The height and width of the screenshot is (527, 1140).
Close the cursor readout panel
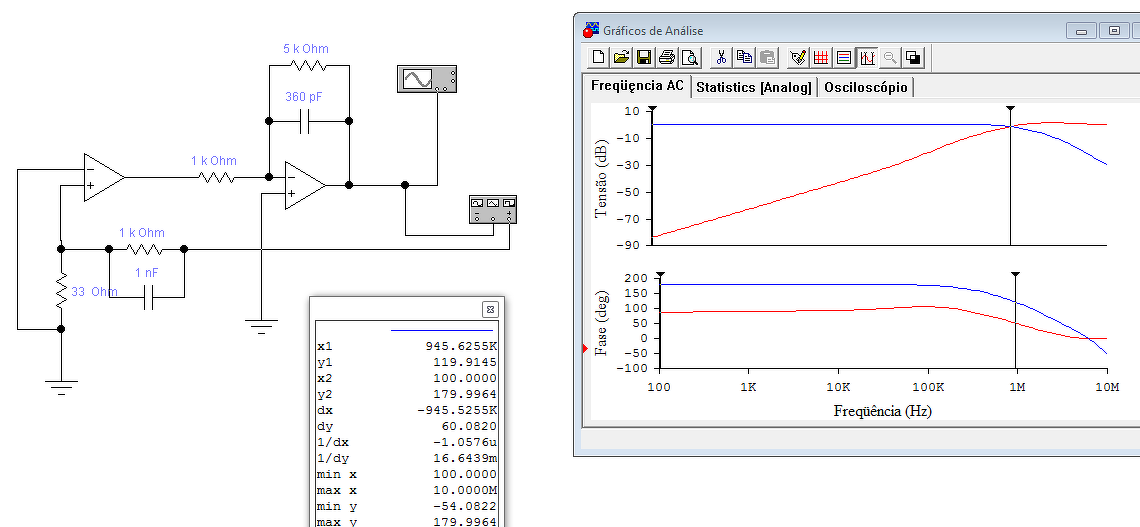click(490, 309)
